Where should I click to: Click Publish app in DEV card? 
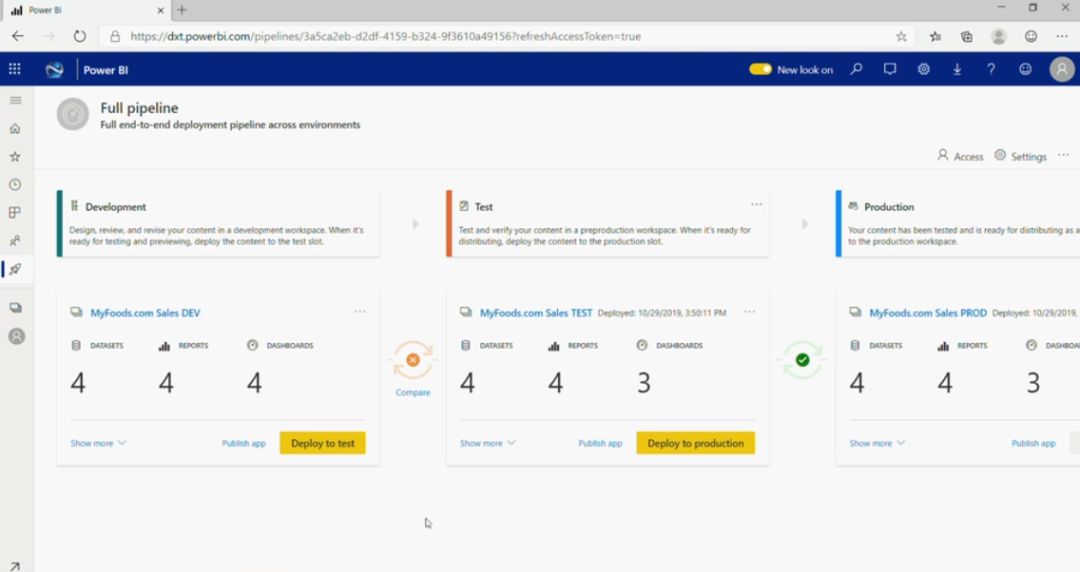pyautogui.click(x=244, y=443)
